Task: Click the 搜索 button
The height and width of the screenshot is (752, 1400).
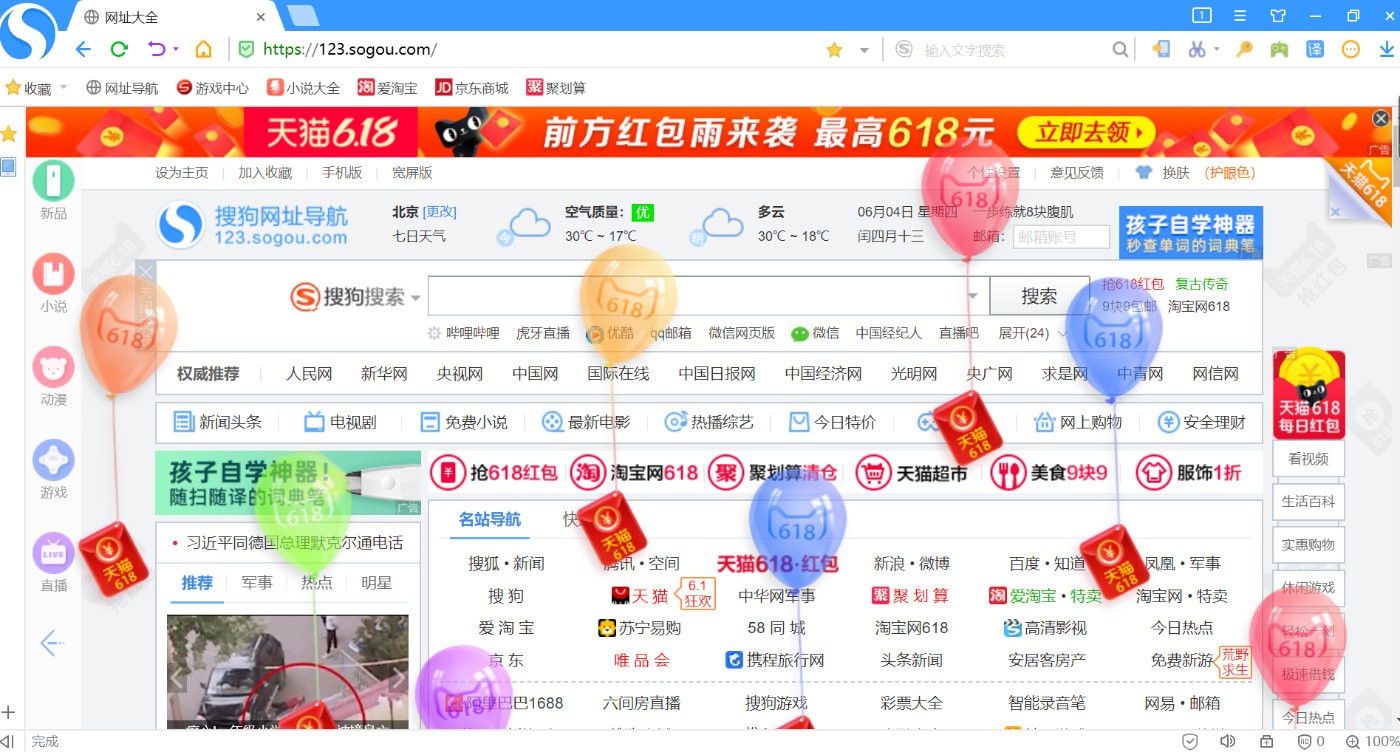Action: [x=1039, y=296]
